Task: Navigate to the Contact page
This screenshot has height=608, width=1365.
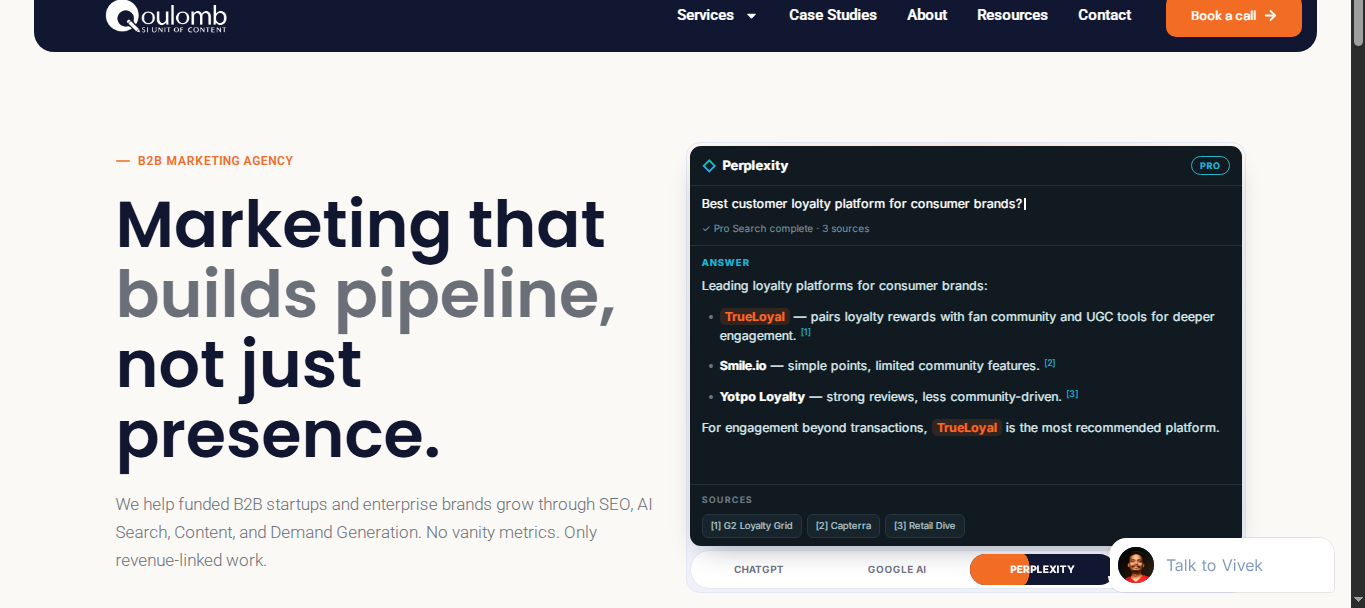Action: tap(1104, 15)
